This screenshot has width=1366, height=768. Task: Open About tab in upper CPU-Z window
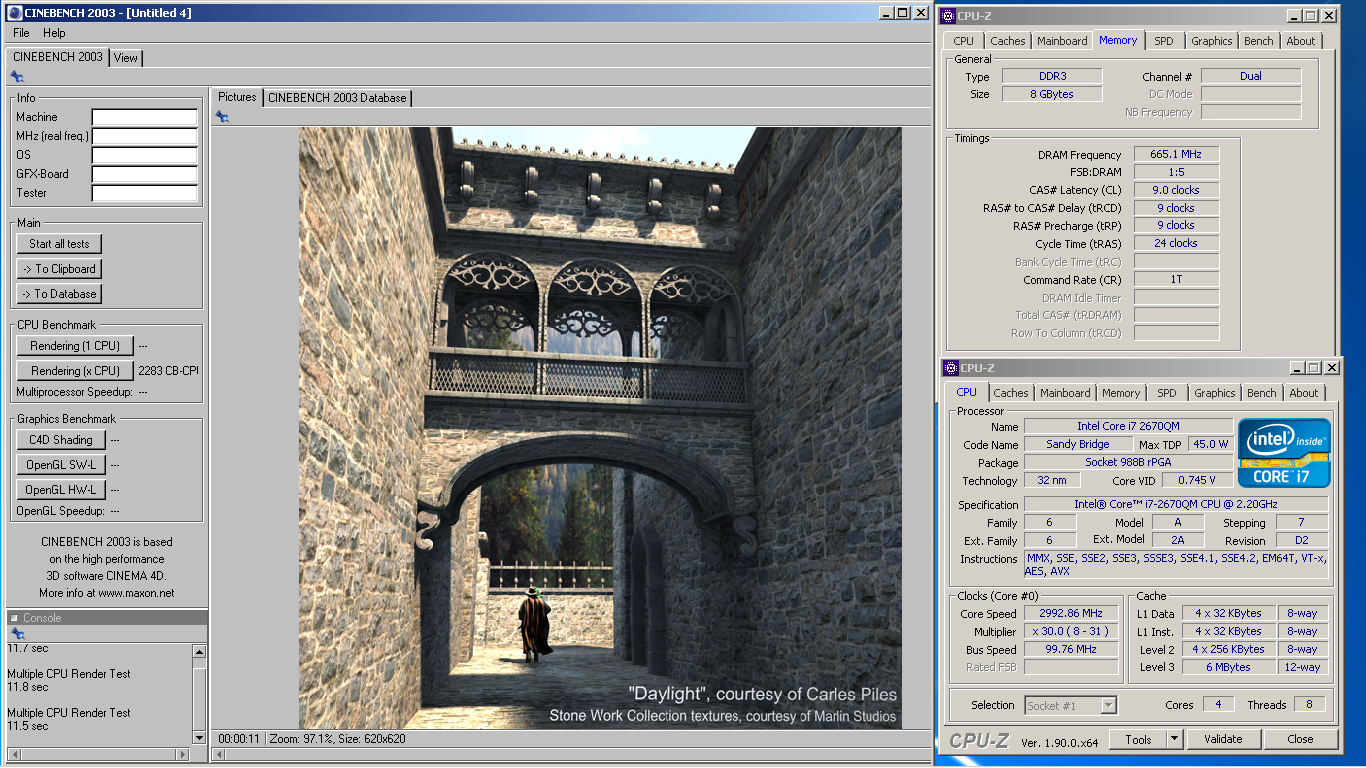1301,41
